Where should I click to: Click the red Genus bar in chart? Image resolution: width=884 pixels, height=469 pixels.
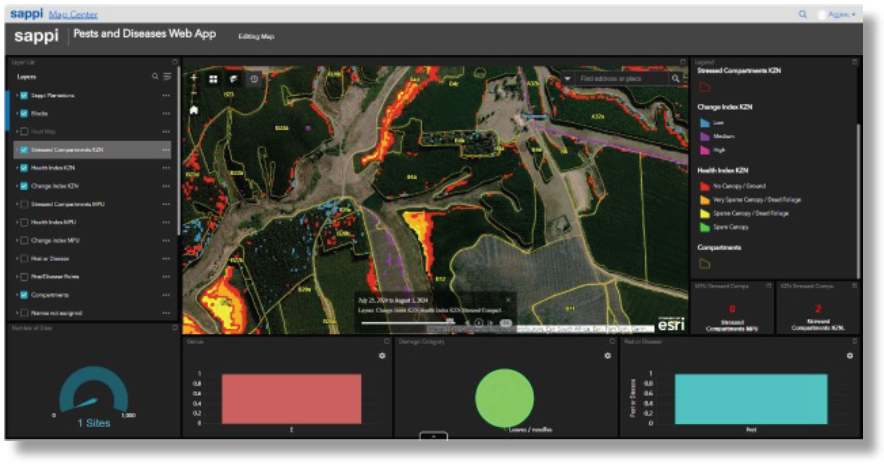point(291,399)
